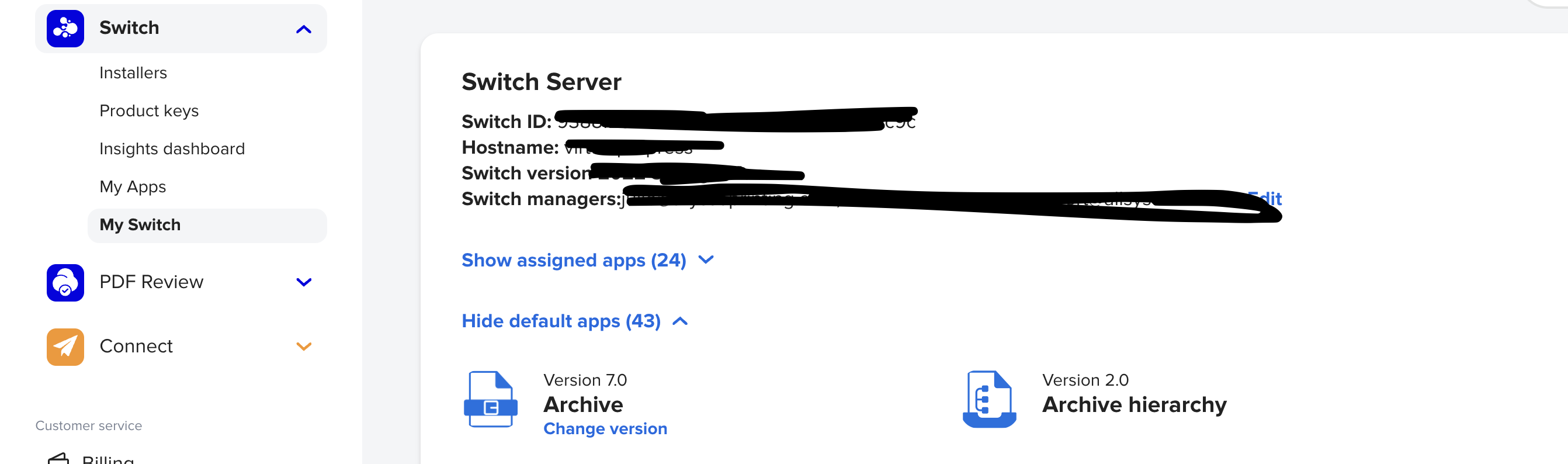
Task: Click the Hostname label
Action: click(x=510, y=147)
